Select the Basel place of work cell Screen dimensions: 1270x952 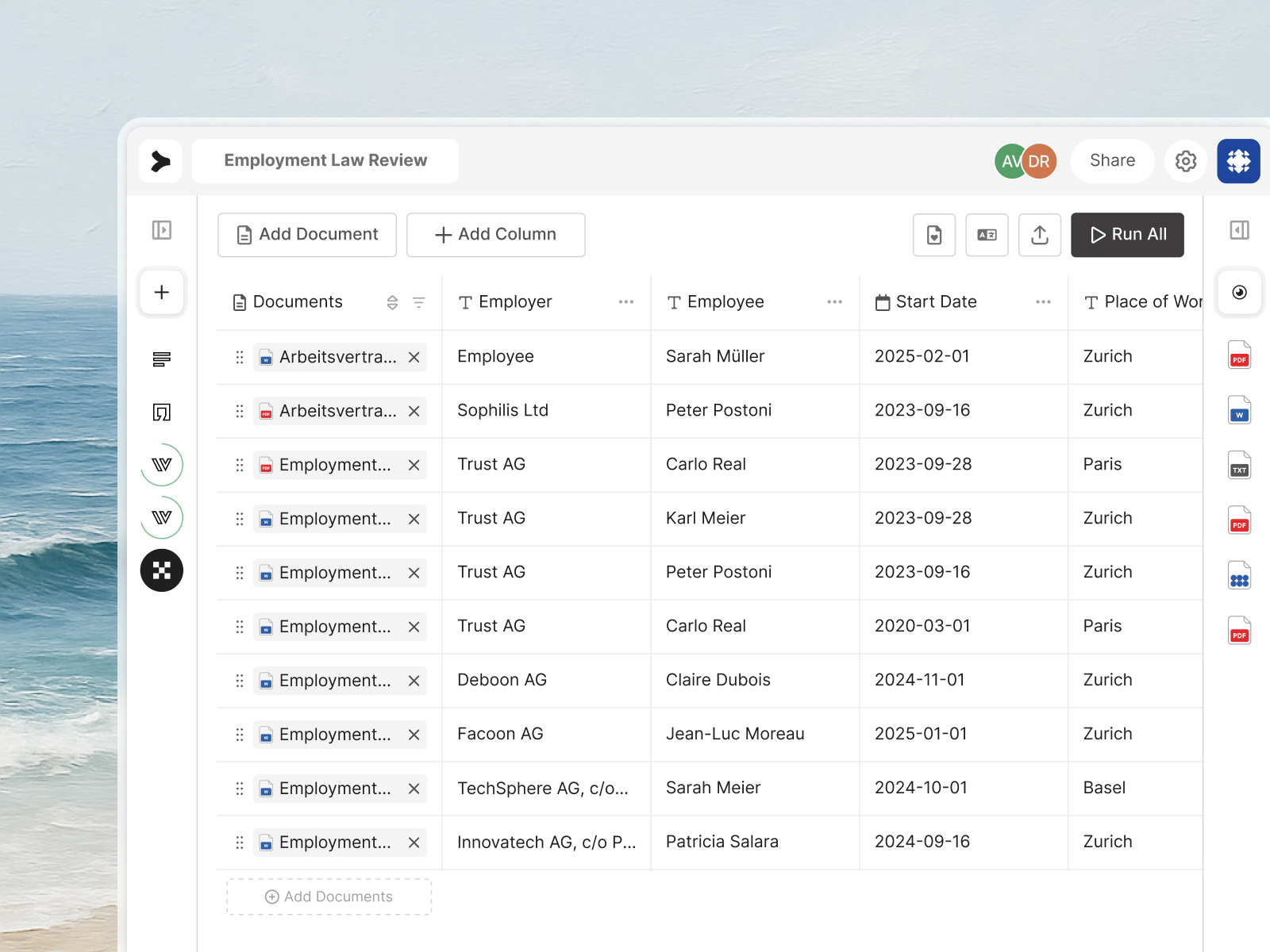[x=1136, y=789]
